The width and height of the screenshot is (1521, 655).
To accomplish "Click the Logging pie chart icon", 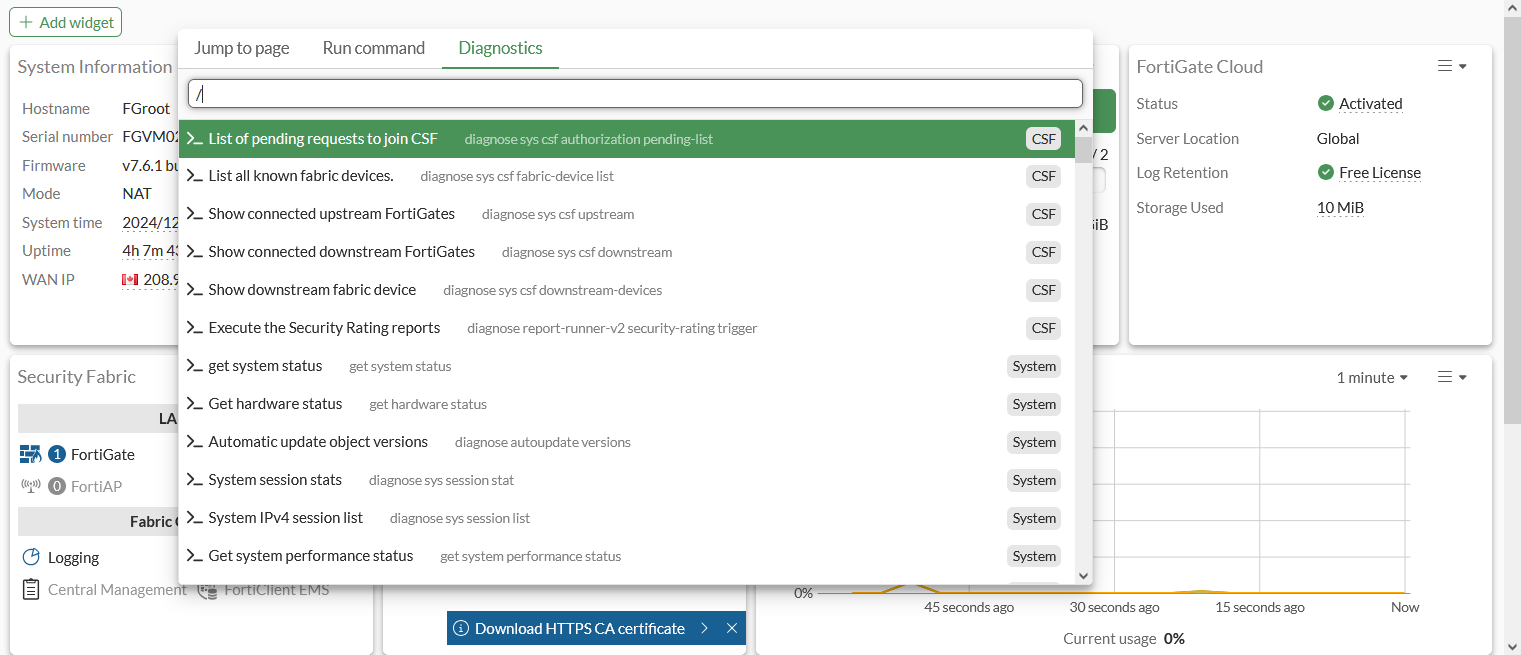I will [31, 557].
